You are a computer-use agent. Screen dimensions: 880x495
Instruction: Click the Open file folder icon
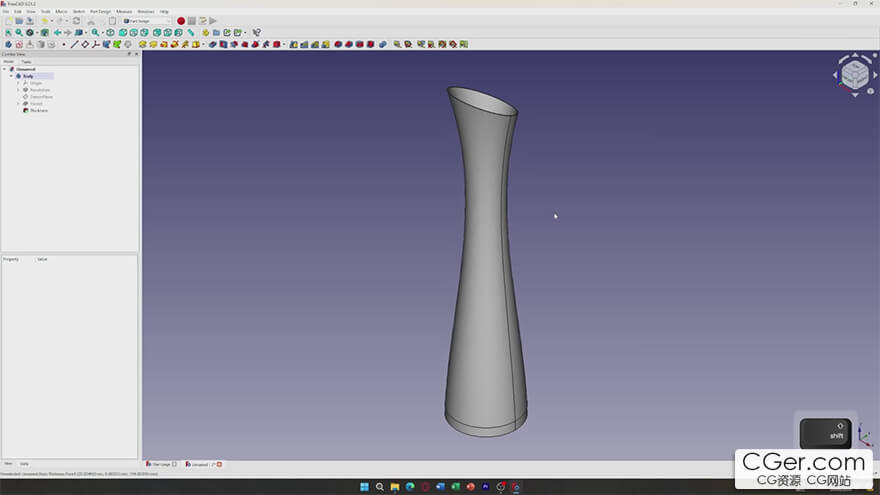(x=19, y=21)
